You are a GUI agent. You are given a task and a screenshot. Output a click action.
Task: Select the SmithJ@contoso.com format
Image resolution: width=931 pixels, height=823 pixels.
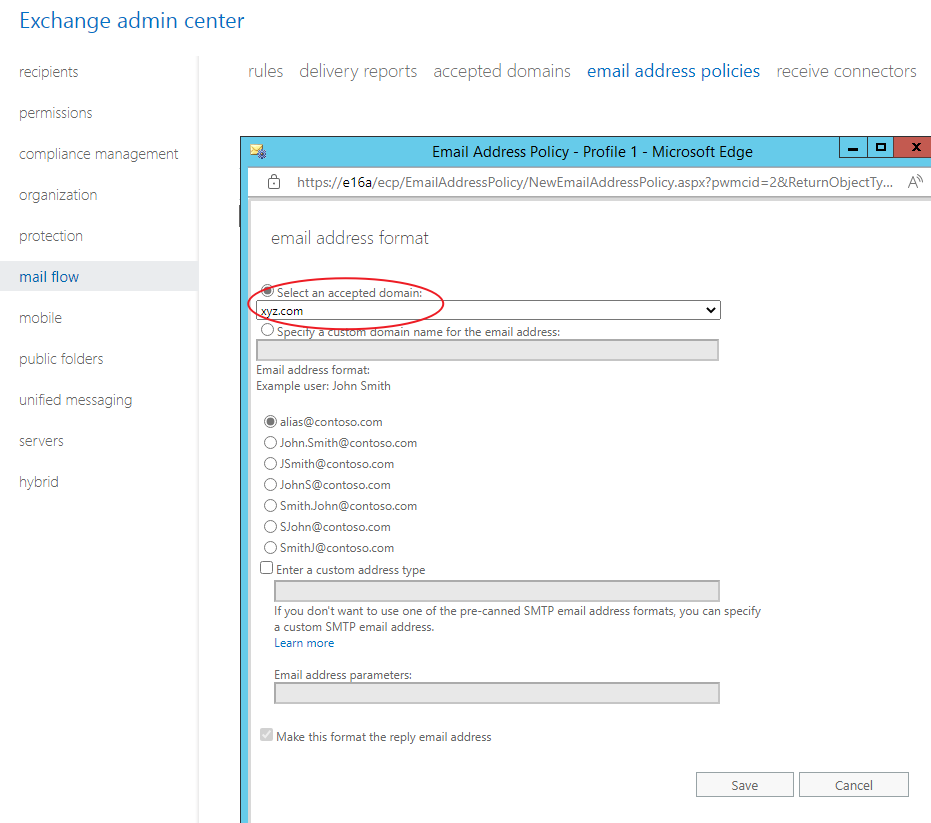coord(270,547)
